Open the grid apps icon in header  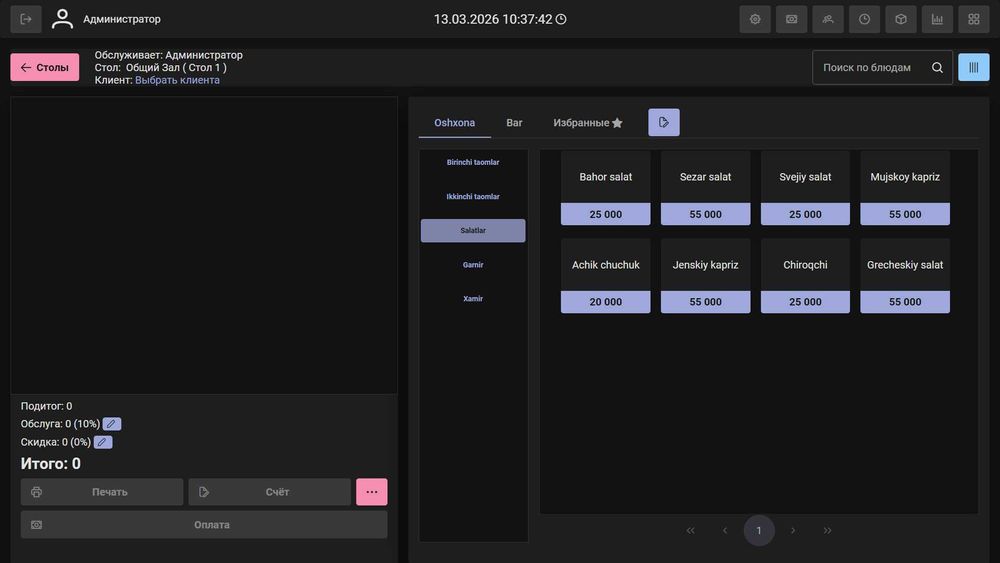pyautogui.click(x=973, y=19)
